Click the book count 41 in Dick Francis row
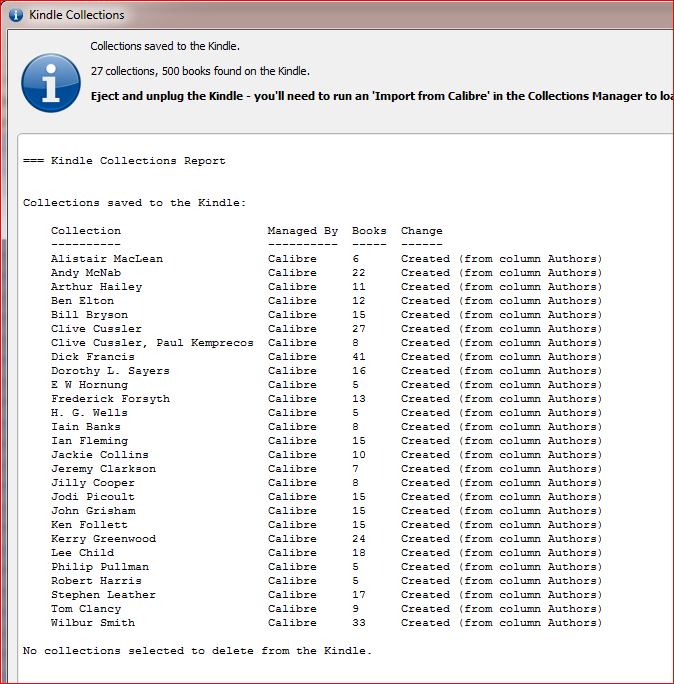674x684 pixels. click(359, 356)
